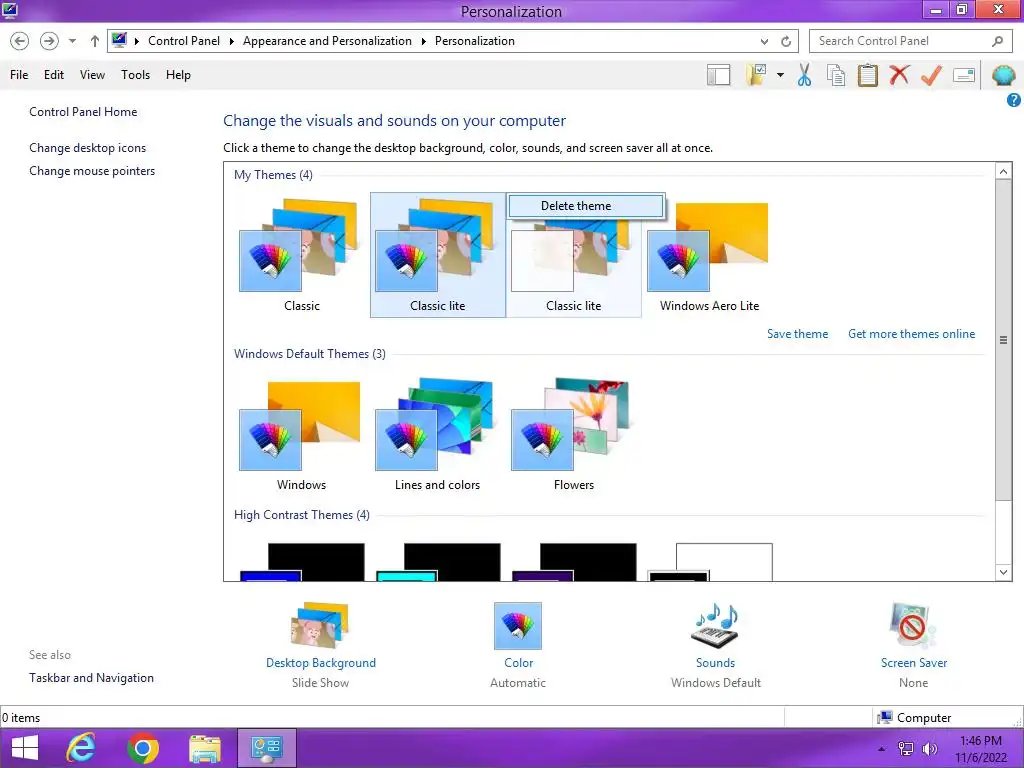Click Control Panel segment in address bar
Viewport: 1024px width, 768px height.
184,41
